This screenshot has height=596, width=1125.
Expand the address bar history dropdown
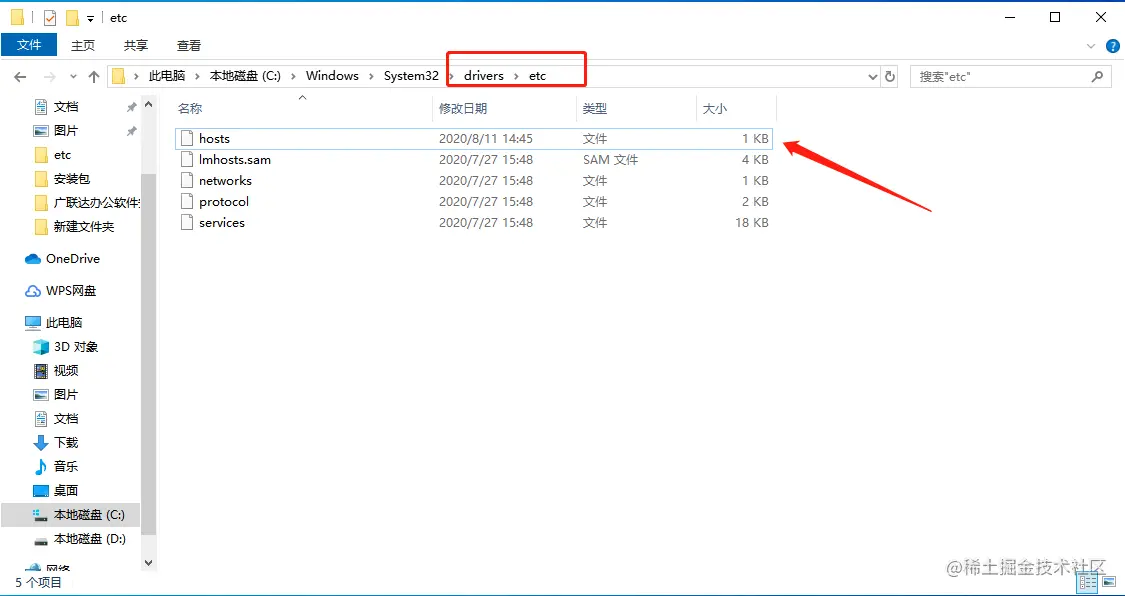click(872, 76)
